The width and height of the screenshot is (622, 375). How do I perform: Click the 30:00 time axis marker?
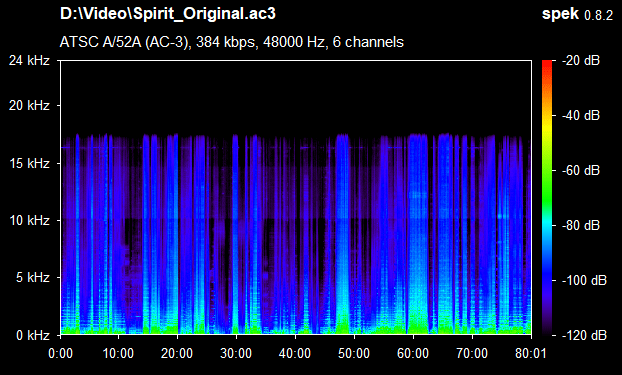coord(236,353)
